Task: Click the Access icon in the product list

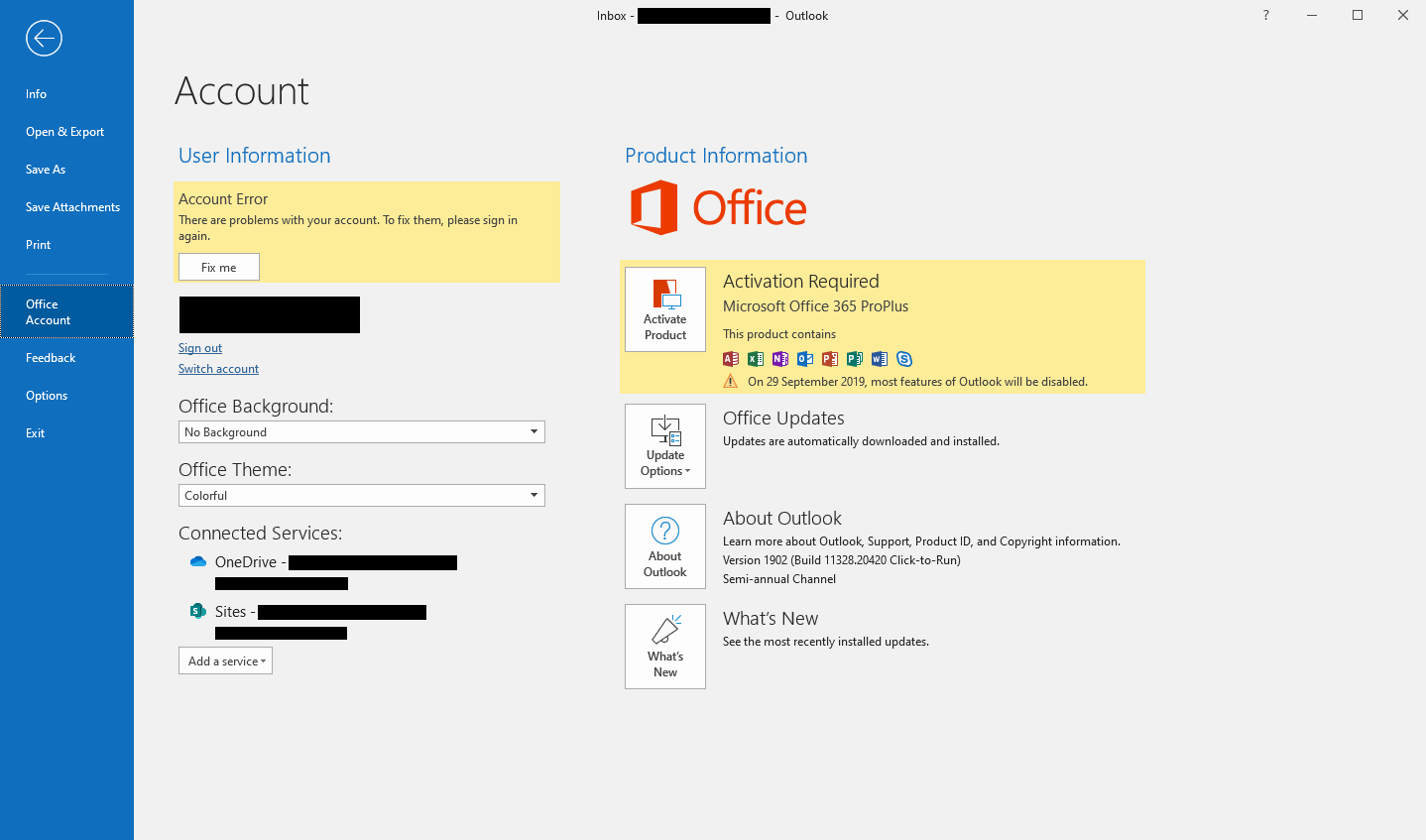Action: [731, 358]
